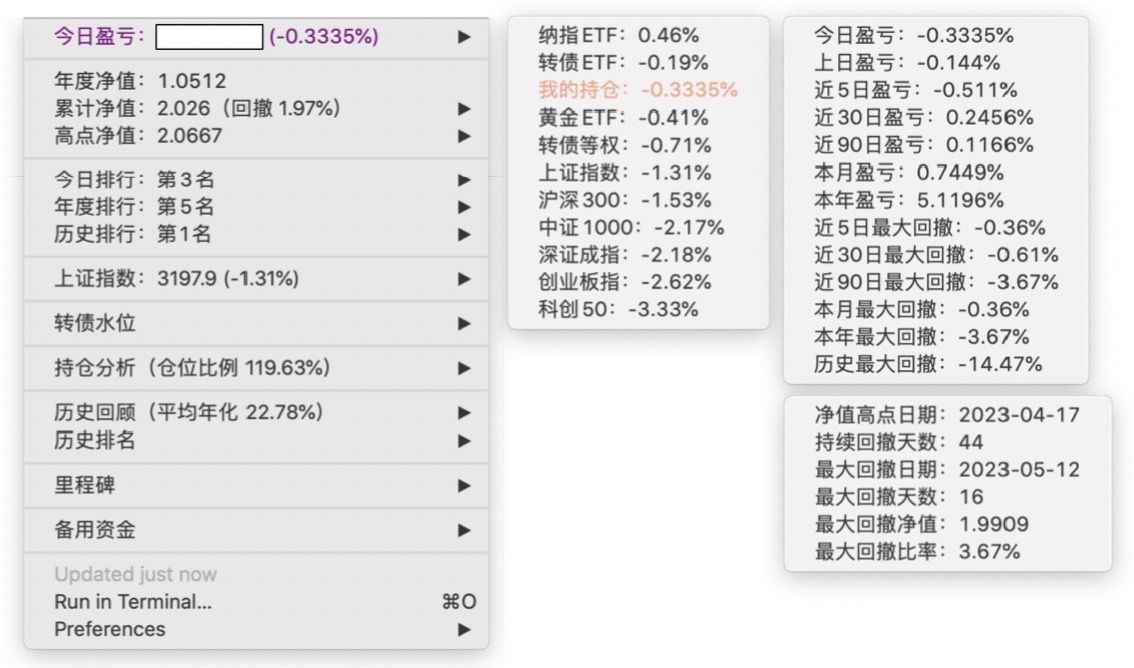Click Run in Terminal… option
This screenshot has height=668, width=1134.
click(x=133, y=602)
